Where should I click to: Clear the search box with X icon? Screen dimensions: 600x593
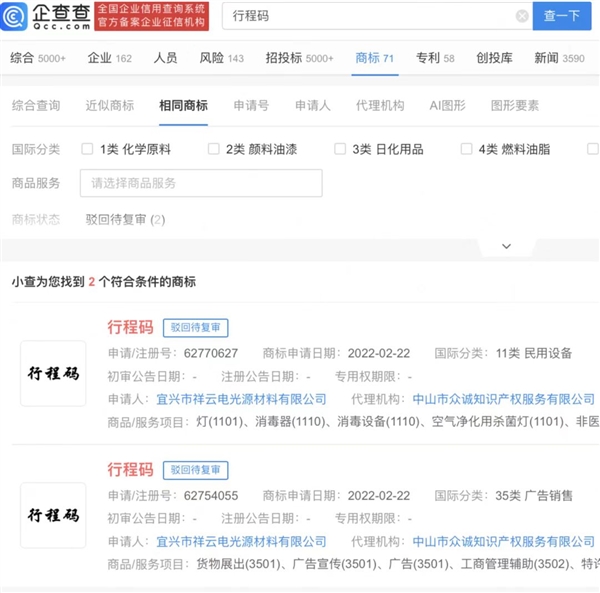tap(522, 16)
